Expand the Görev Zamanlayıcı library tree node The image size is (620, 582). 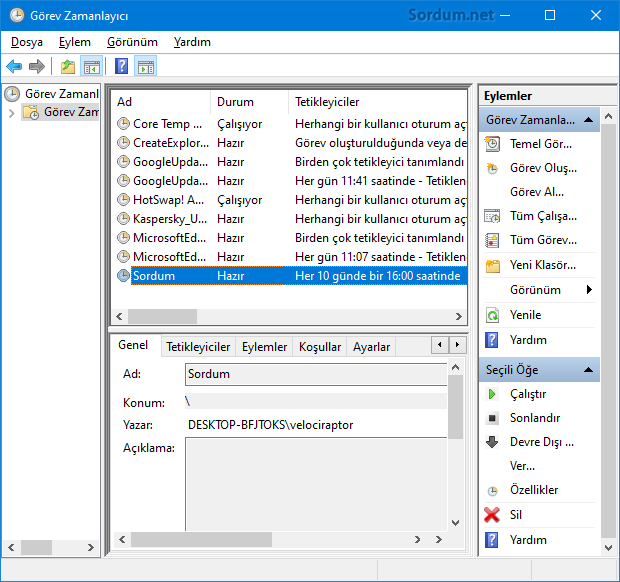click(11, 113)
